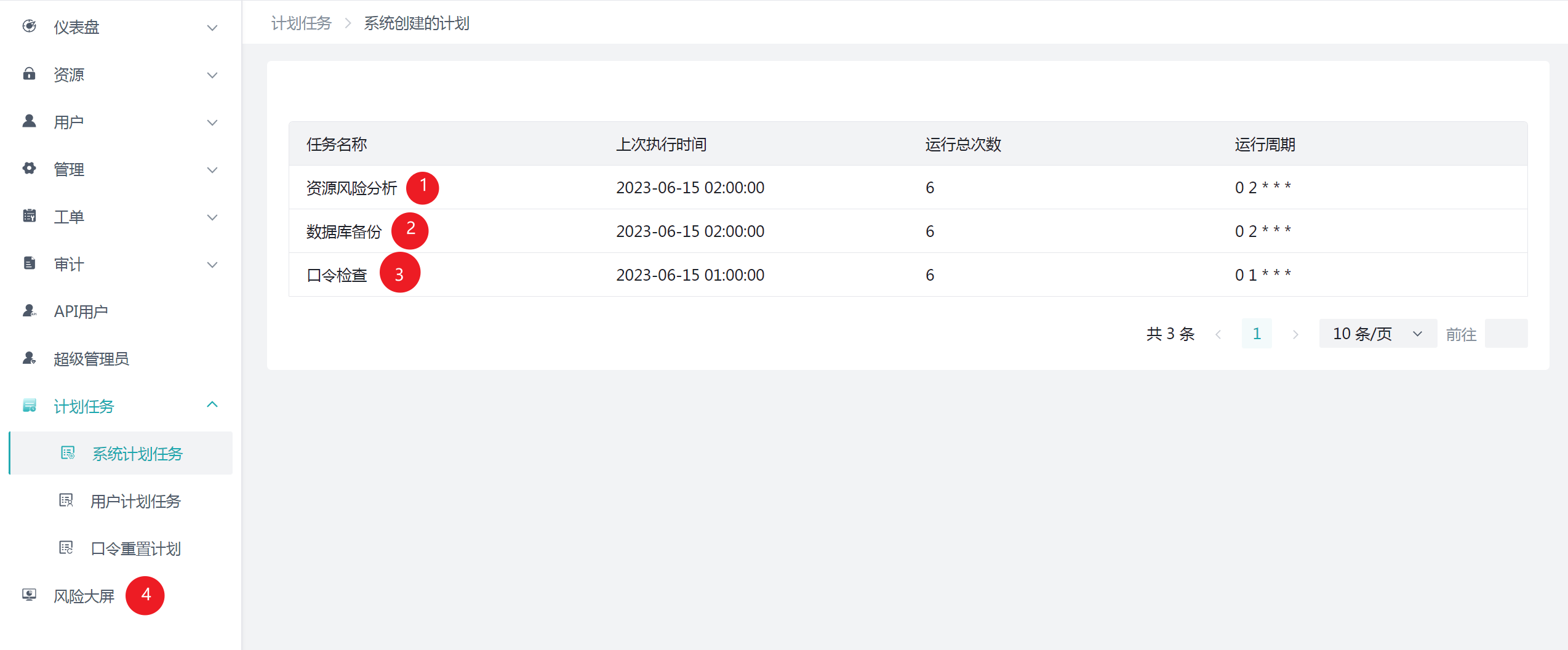Viewport: 1568px width, 650px height.
Task: Click the document icon beside 审计
Action: point(29,263)
